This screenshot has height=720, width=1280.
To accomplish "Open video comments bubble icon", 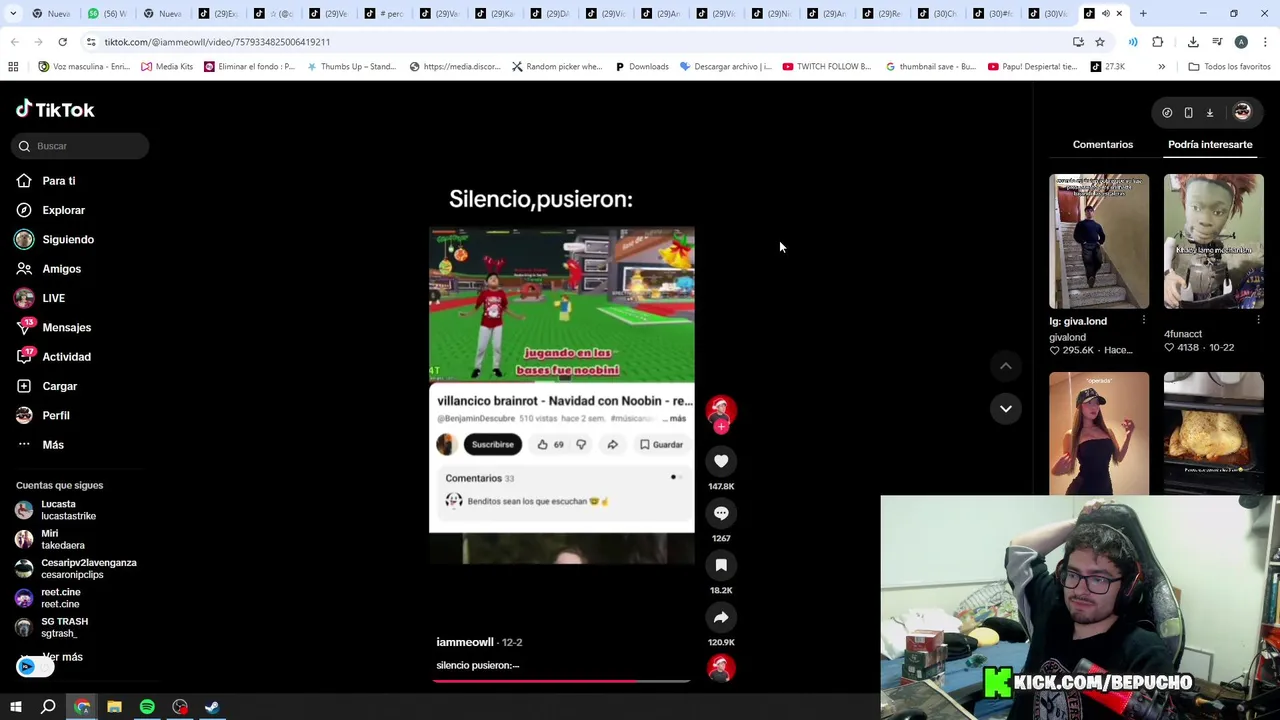I will click(x=721, y=513).
